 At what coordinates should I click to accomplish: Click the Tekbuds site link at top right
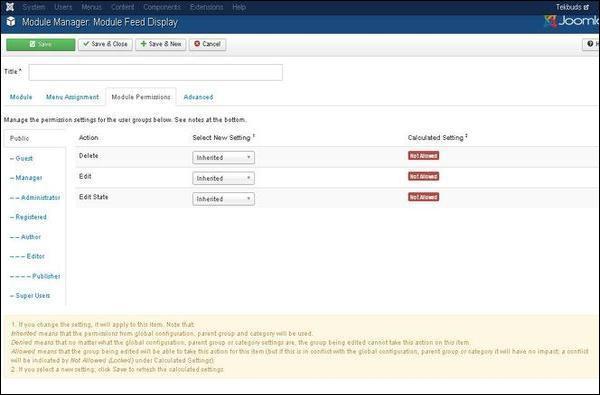click(x=572, y=7)
